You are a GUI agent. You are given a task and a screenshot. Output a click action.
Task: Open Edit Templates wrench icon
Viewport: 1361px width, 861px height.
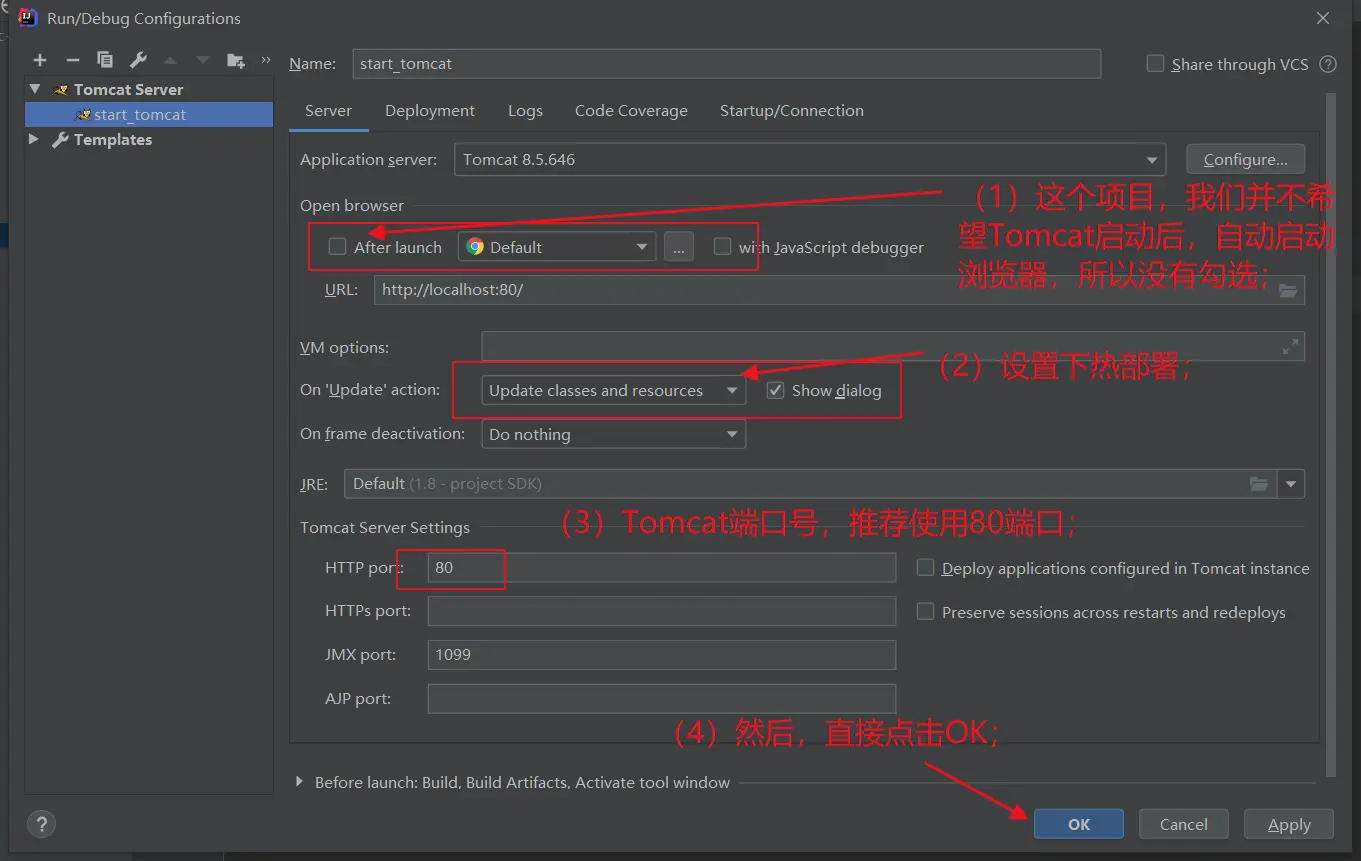pyautogui.click(x=139, y=61)
